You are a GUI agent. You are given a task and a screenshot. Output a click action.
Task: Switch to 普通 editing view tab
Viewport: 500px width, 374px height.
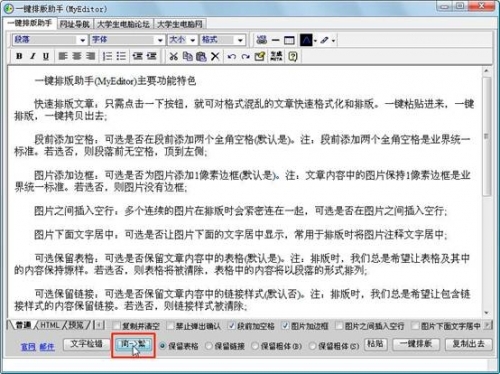click(23, 325)
